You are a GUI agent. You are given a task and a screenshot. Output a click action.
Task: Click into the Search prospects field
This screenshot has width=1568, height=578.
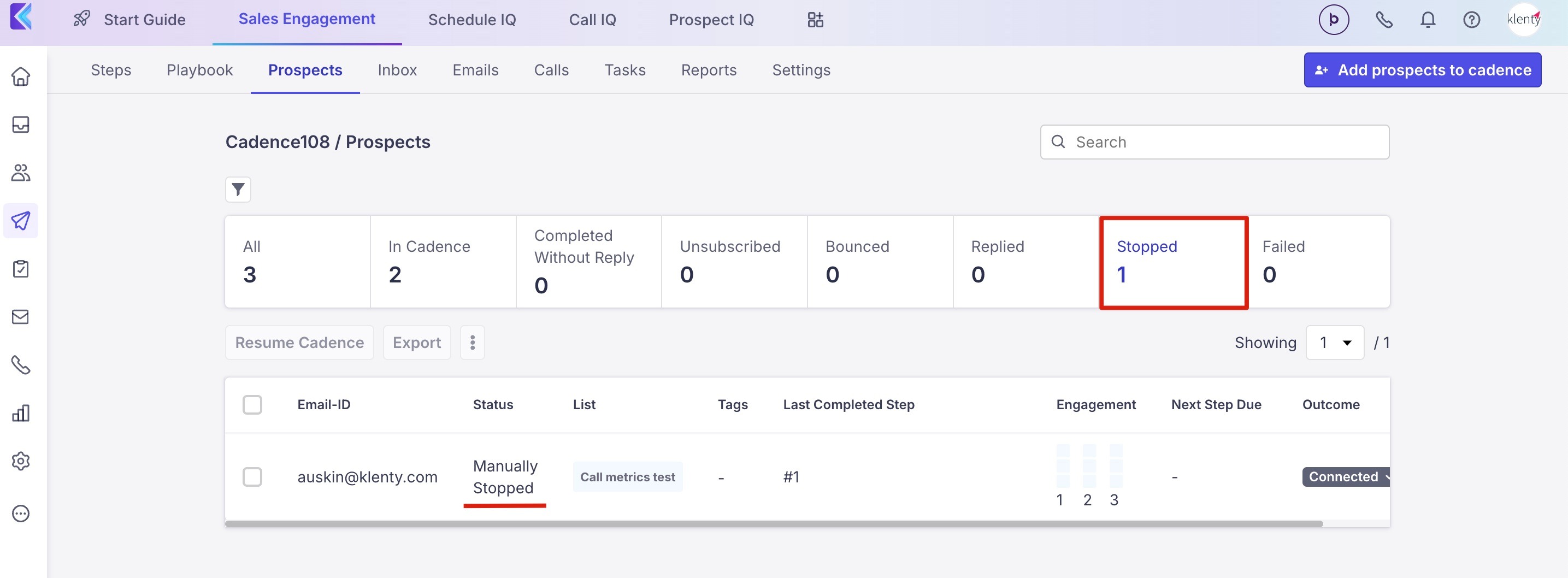coord(1223,143)
